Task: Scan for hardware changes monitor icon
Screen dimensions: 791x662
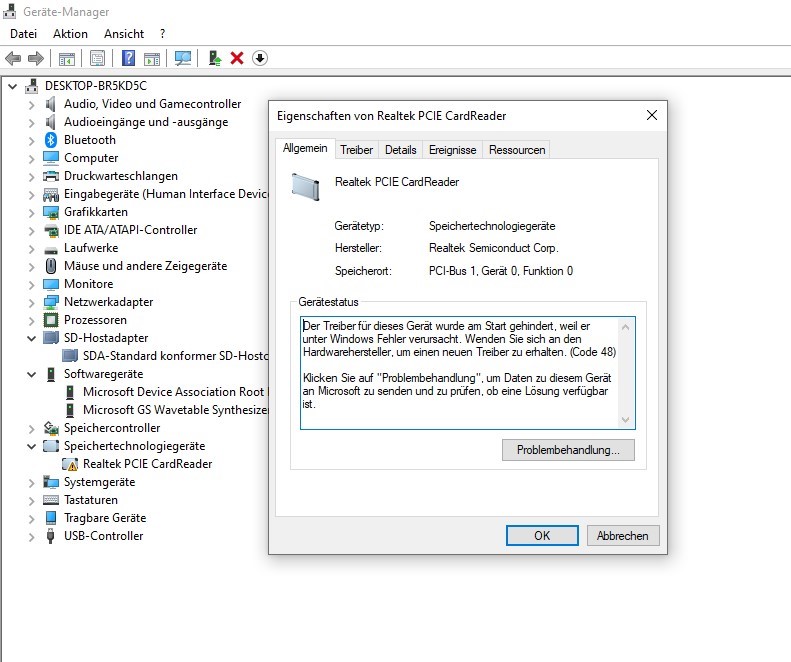Action: click(x=183, y=59)
